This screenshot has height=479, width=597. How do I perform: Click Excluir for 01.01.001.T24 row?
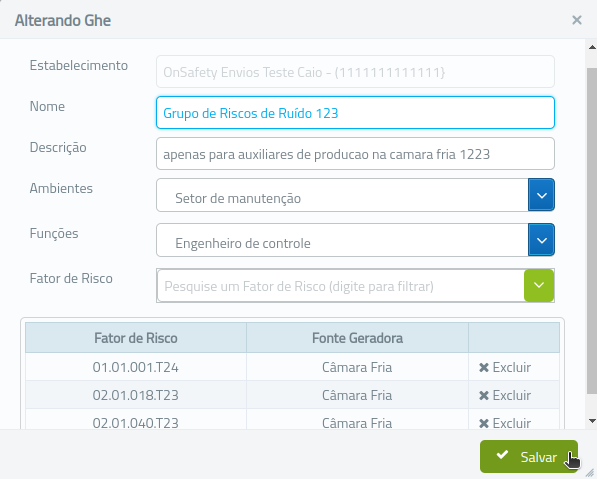pyautogui.click(x=505, y=367)
